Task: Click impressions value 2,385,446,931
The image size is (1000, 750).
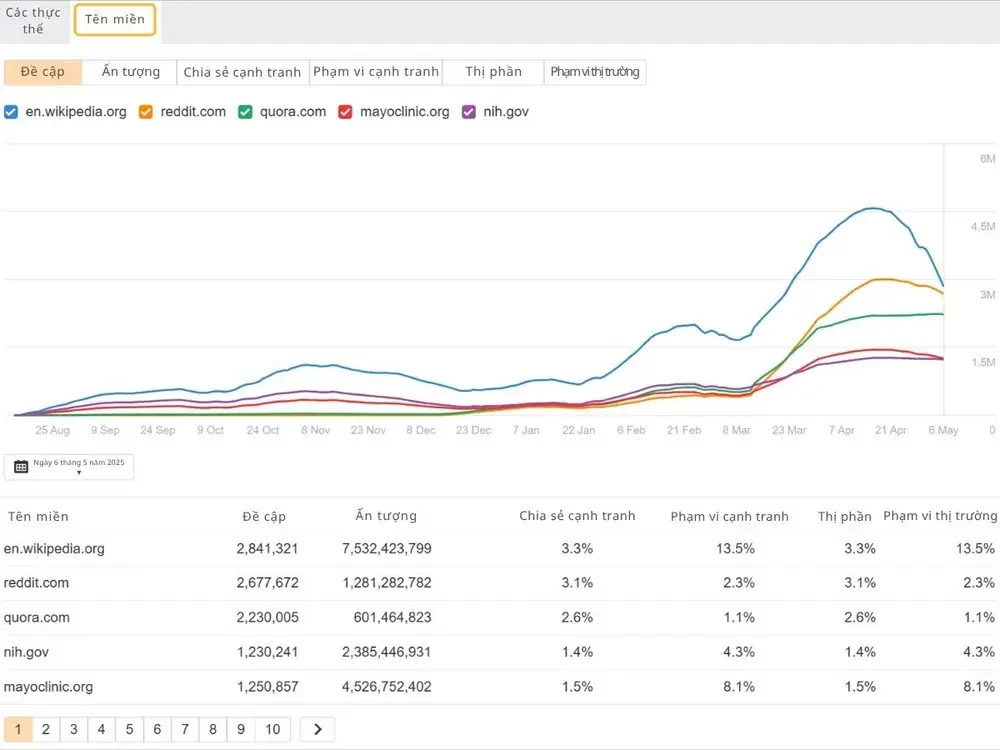Action: (386, 652)
